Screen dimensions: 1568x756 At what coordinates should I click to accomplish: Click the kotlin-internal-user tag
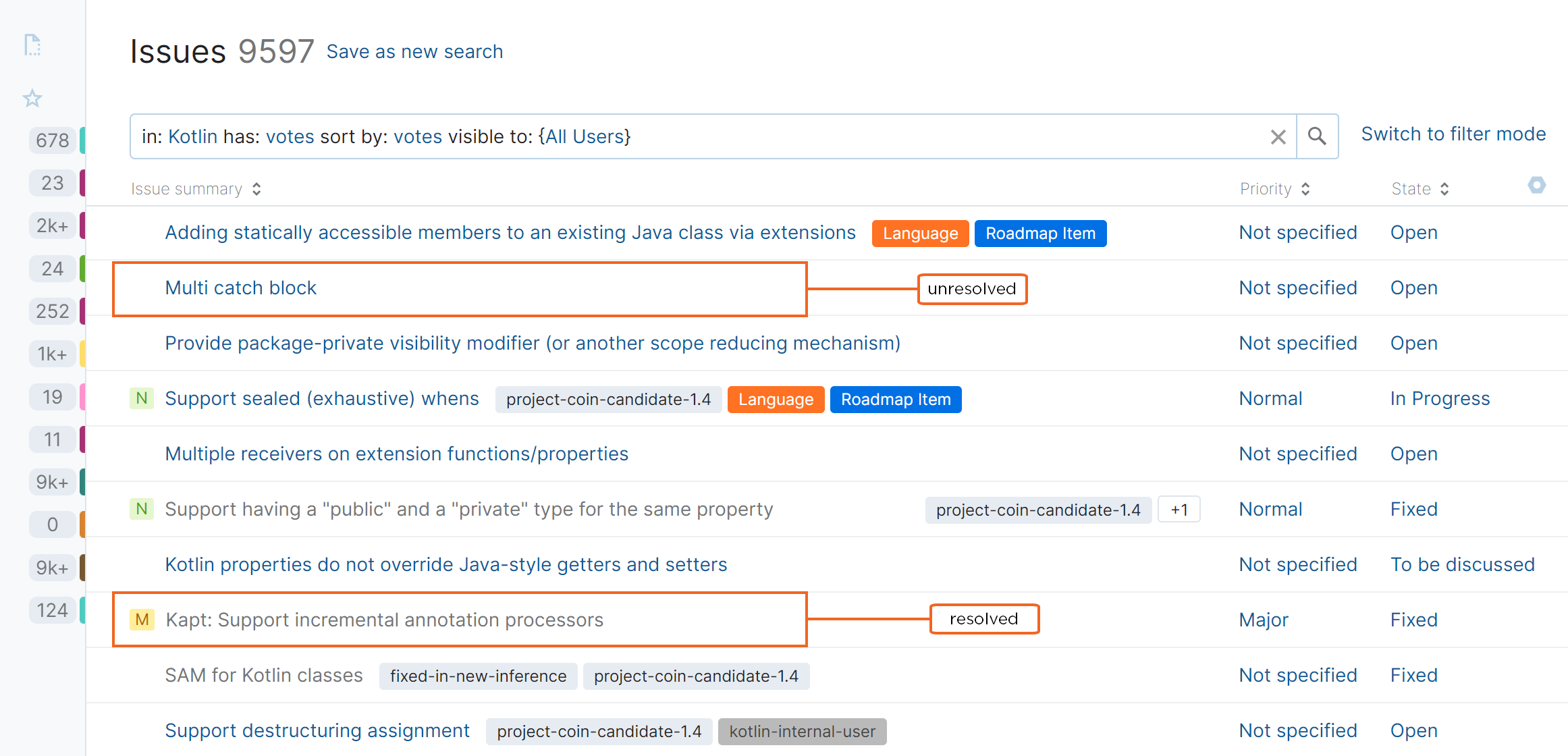coord(802,732)
